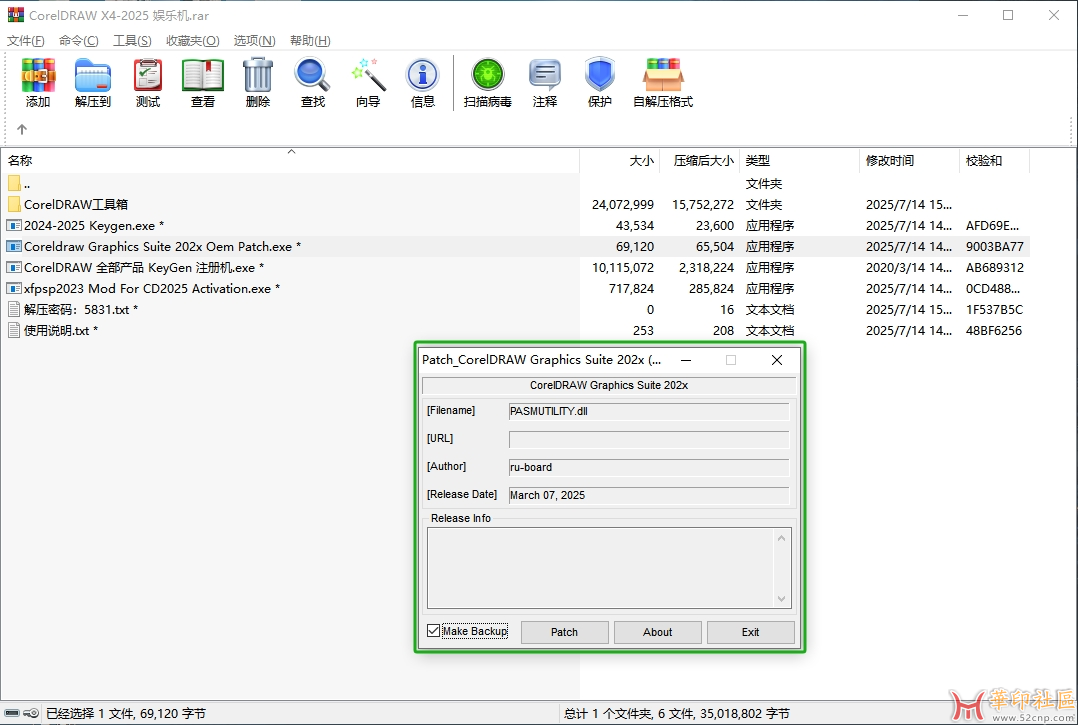Click the text file icon of 解压密码：5831.txt
Image resolution: width=1078 pixels, height=725 pixels.
tap(14, 309)
